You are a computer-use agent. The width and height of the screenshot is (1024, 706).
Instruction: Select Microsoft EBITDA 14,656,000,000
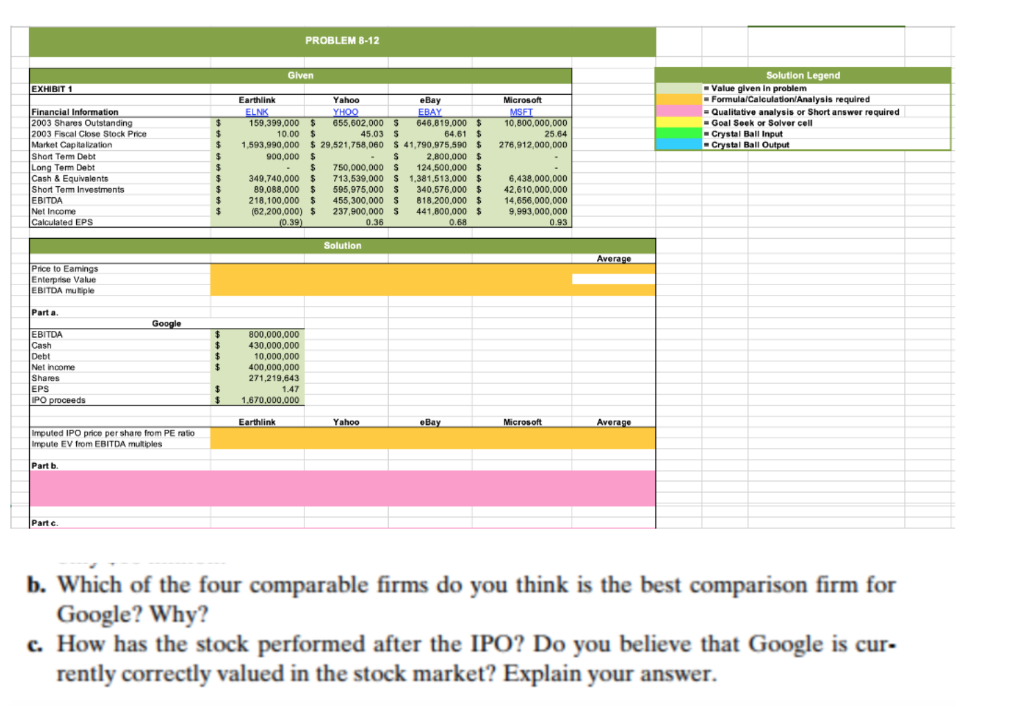click(x=536, y=201)
